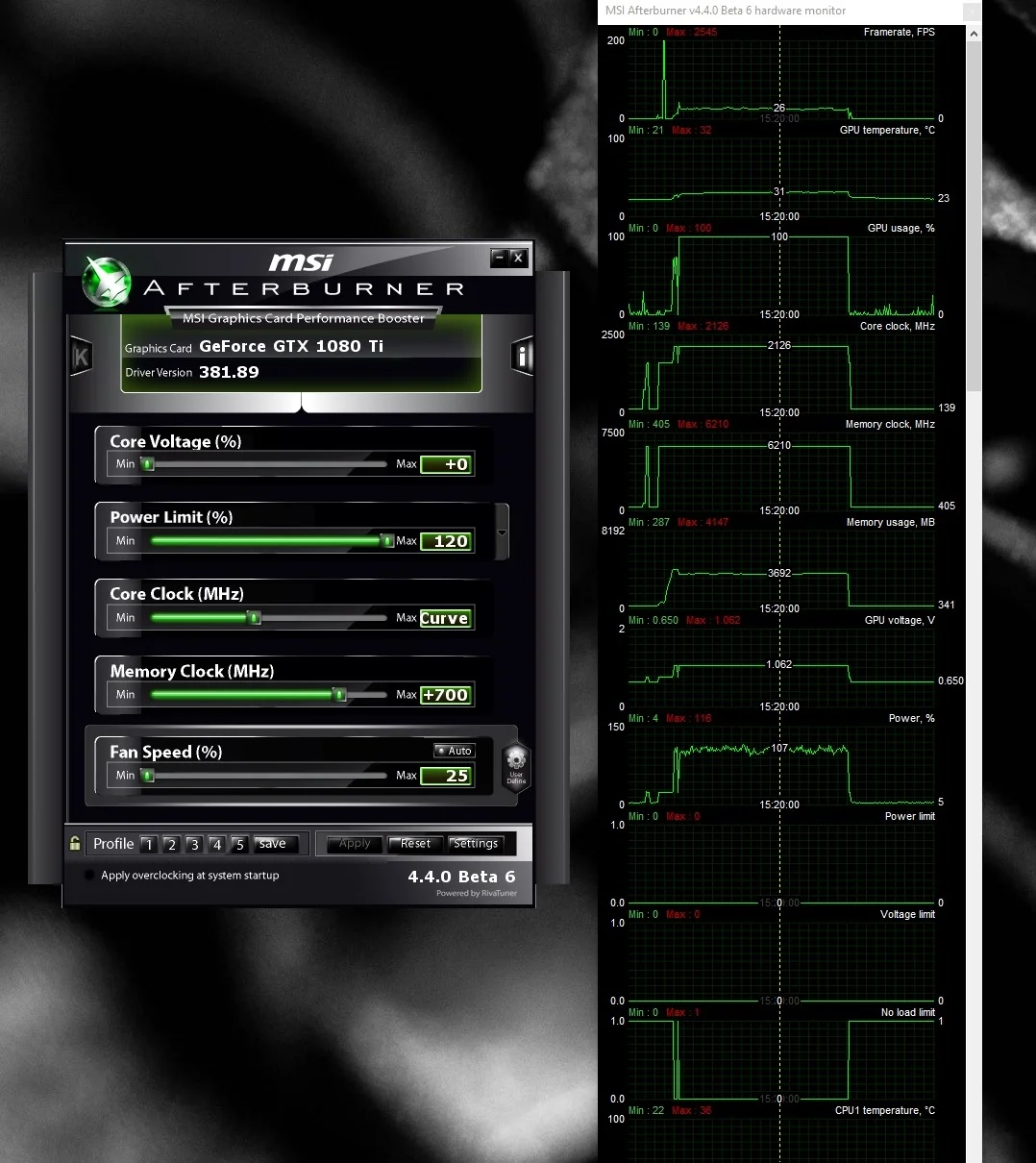
Task: Click the No load limit graph label
Action: click(x=908, y=1012)
